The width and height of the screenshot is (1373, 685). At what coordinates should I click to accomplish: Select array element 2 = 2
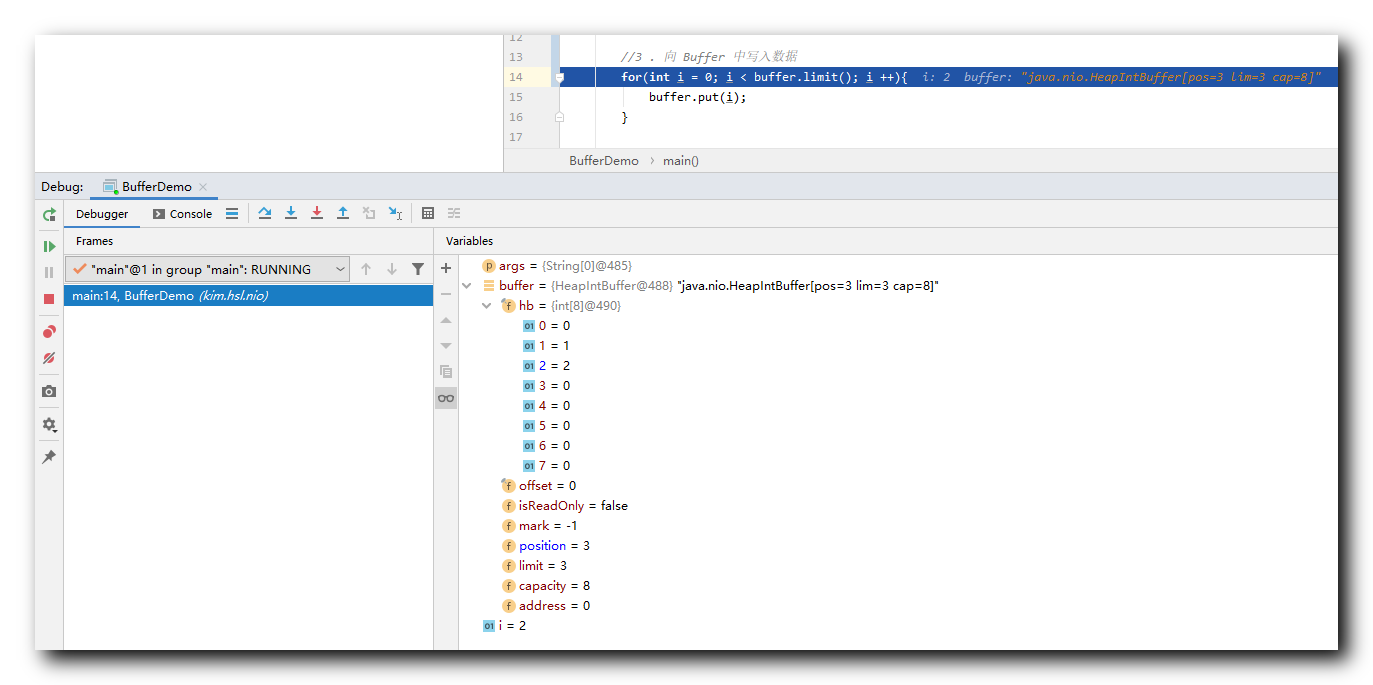pyautogui.click(x=898, y=366)
